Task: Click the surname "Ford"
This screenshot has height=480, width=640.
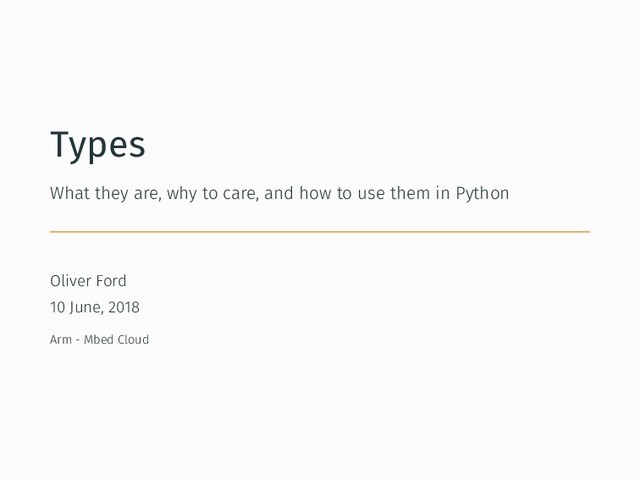Action: [x=112, y=281]
